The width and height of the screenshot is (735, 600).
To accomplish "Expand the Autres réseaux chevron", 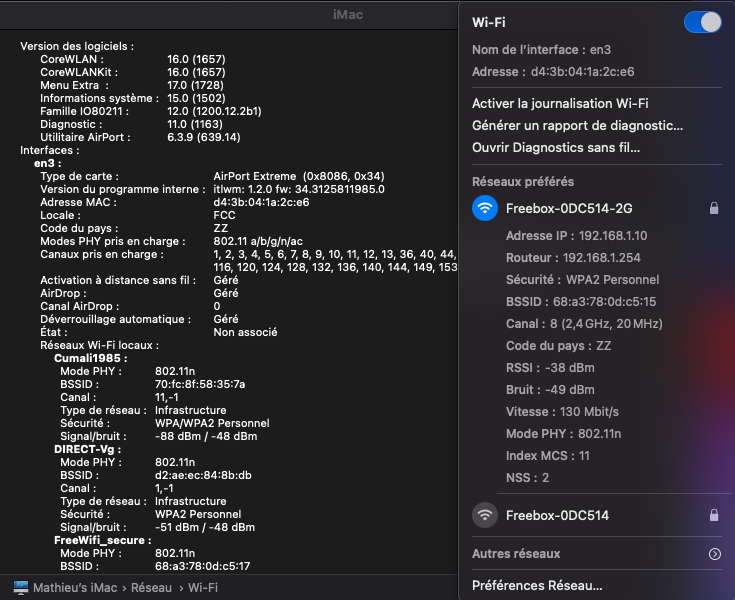I will click(x=714, y=554).
